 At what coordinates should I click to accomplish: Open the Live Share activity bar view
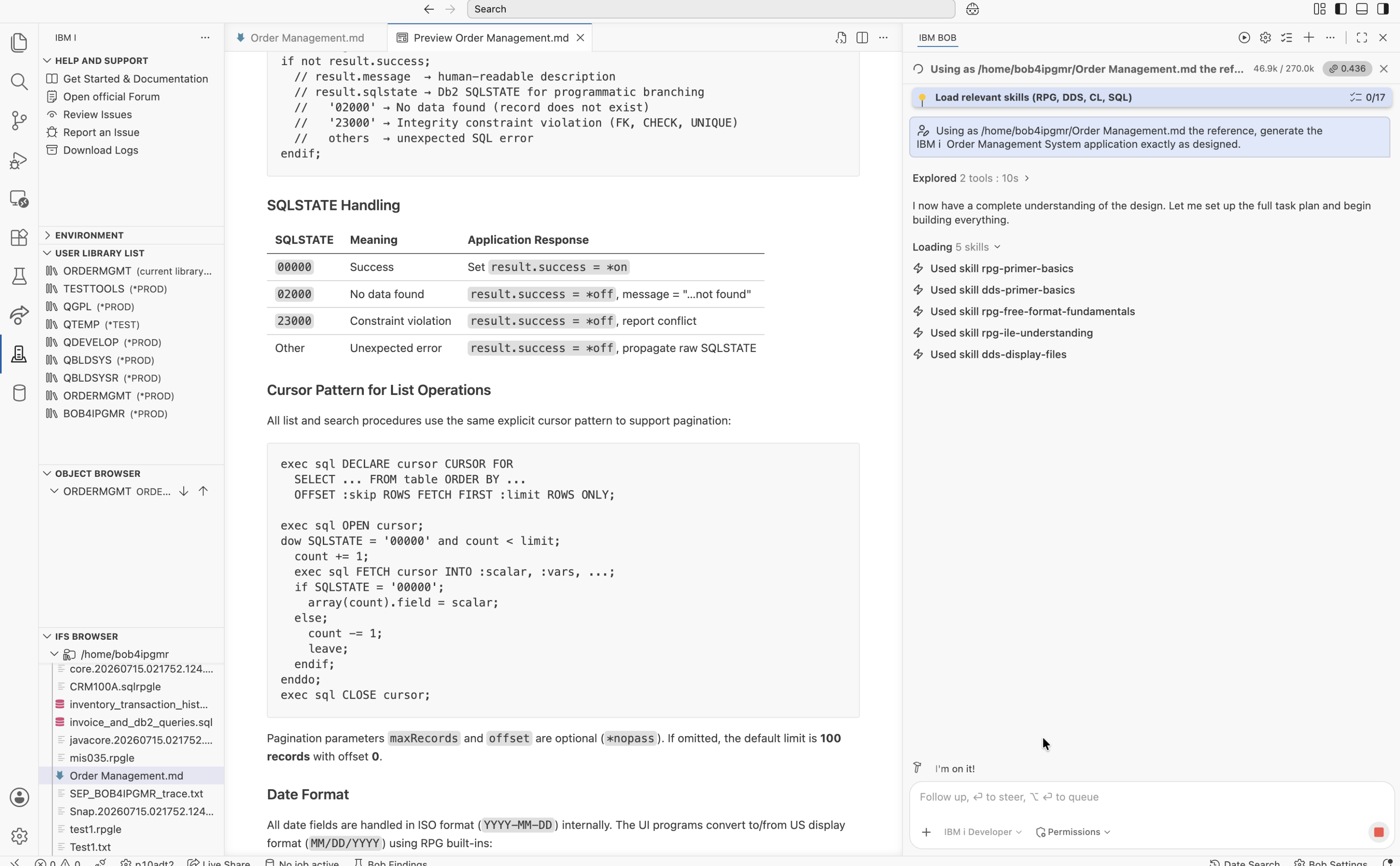pyautogui.click(x=19, y=315)
